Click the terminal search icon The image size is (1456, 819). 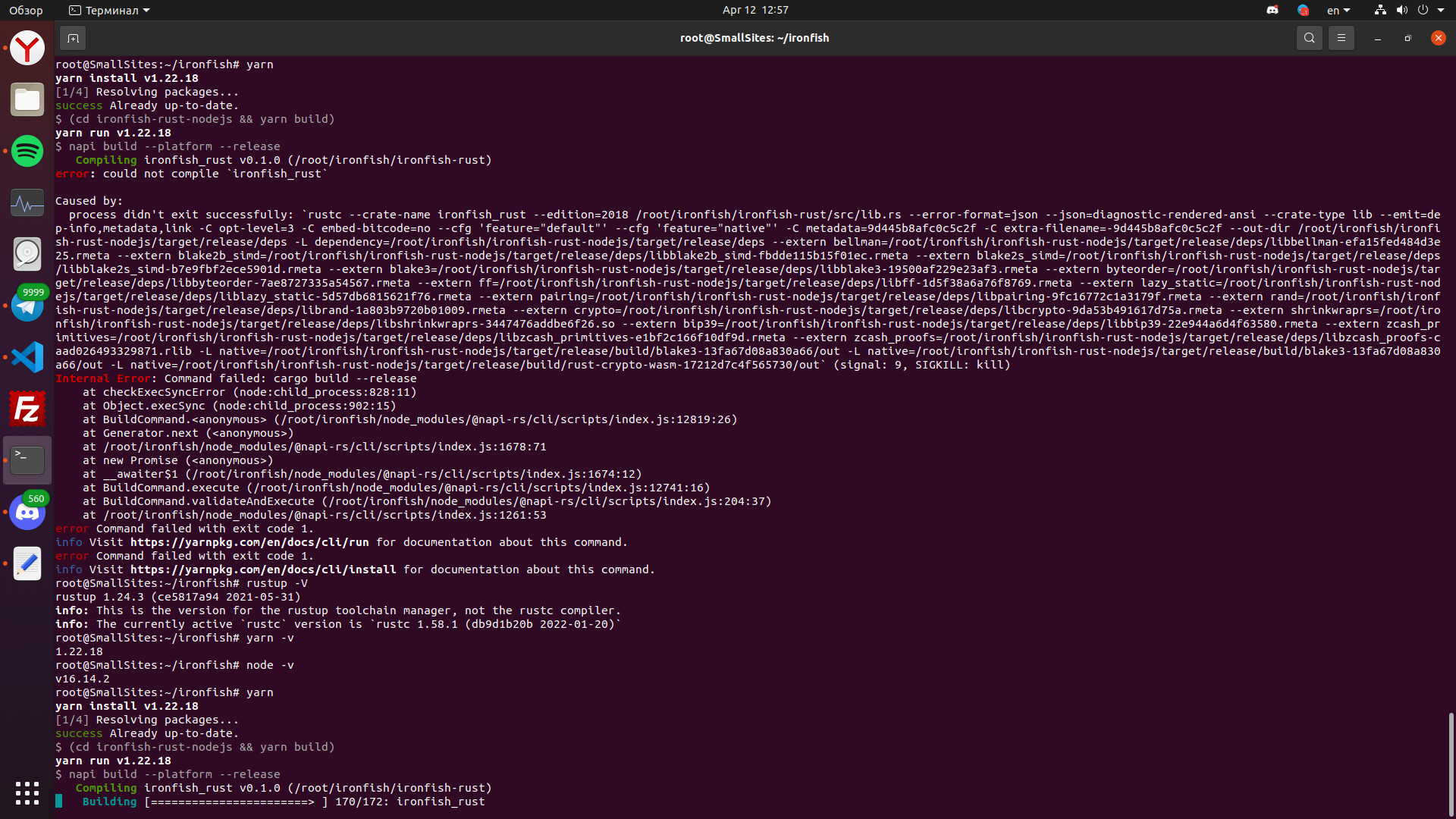click(x=1309, y=38)
